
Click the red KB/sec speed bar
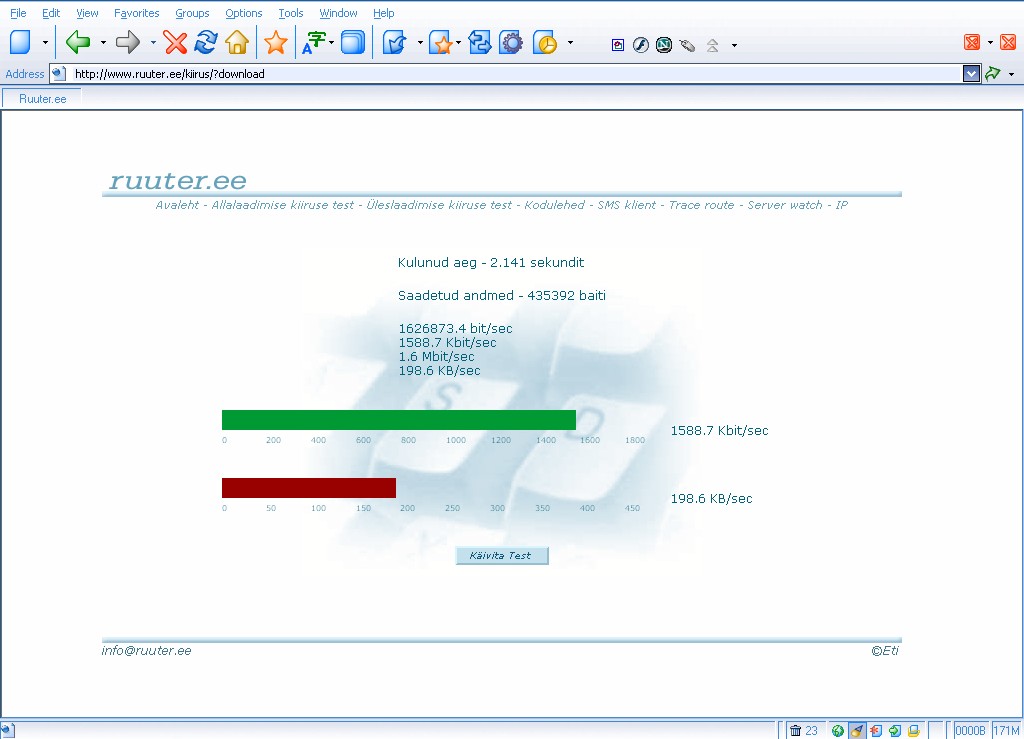click(309, 488)
